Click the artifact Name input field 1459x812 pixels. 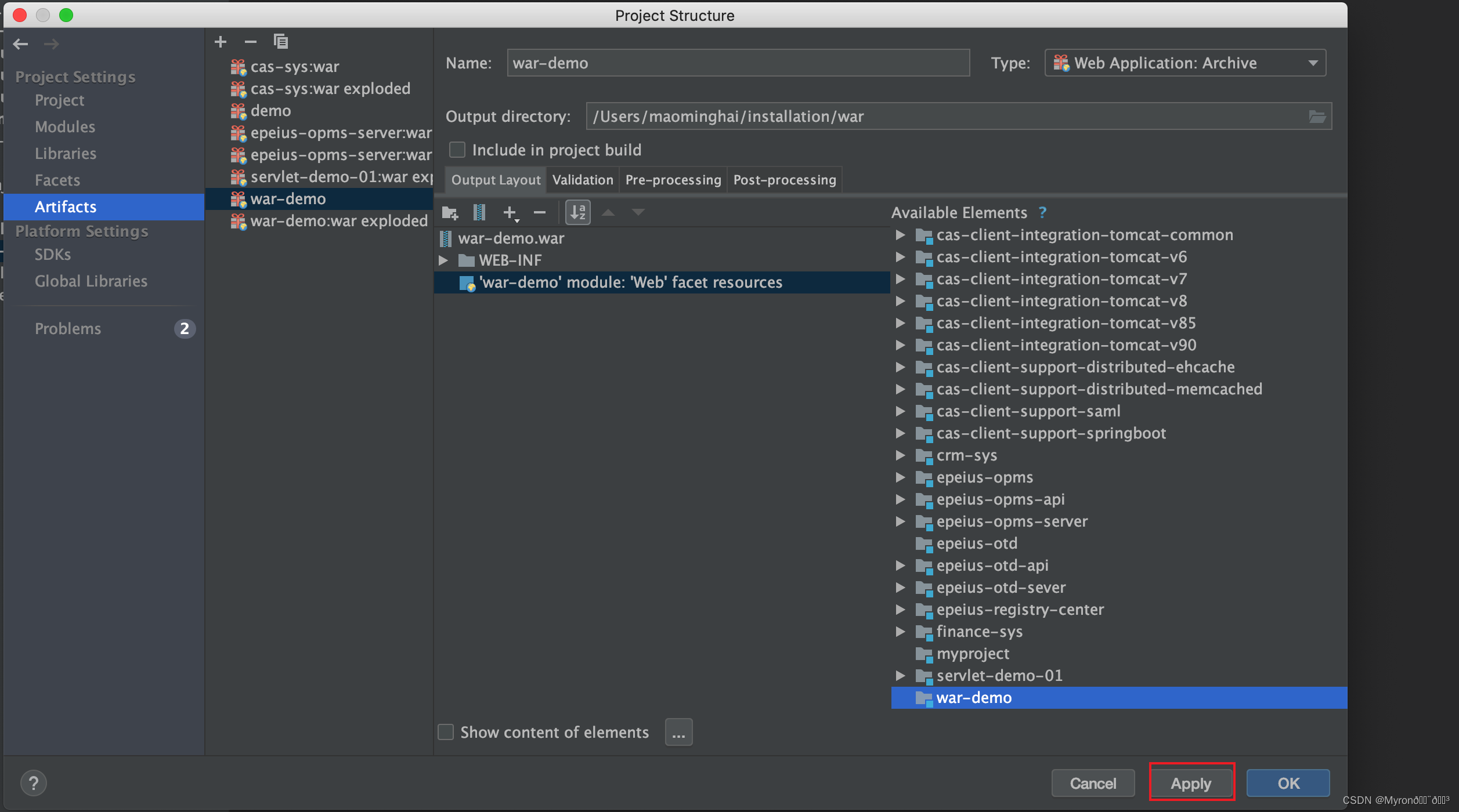tap(738, 63)
